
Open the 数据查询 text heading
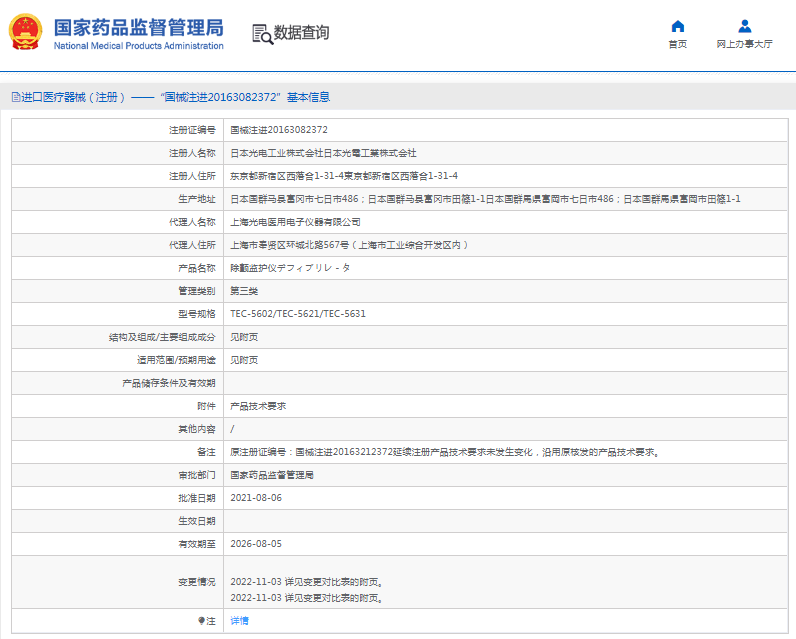301,33
